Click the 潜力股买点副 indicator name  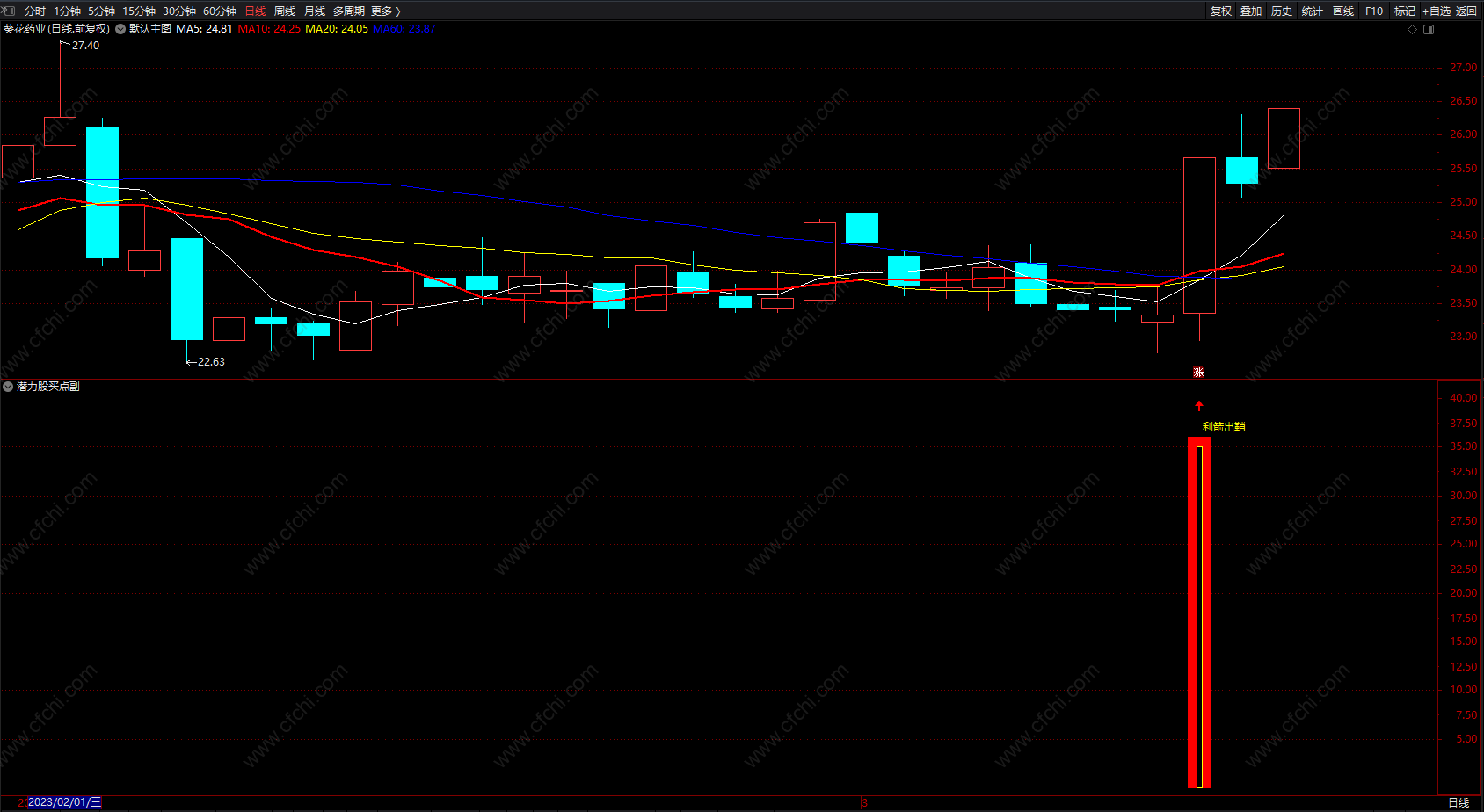(x=48, y=387)
